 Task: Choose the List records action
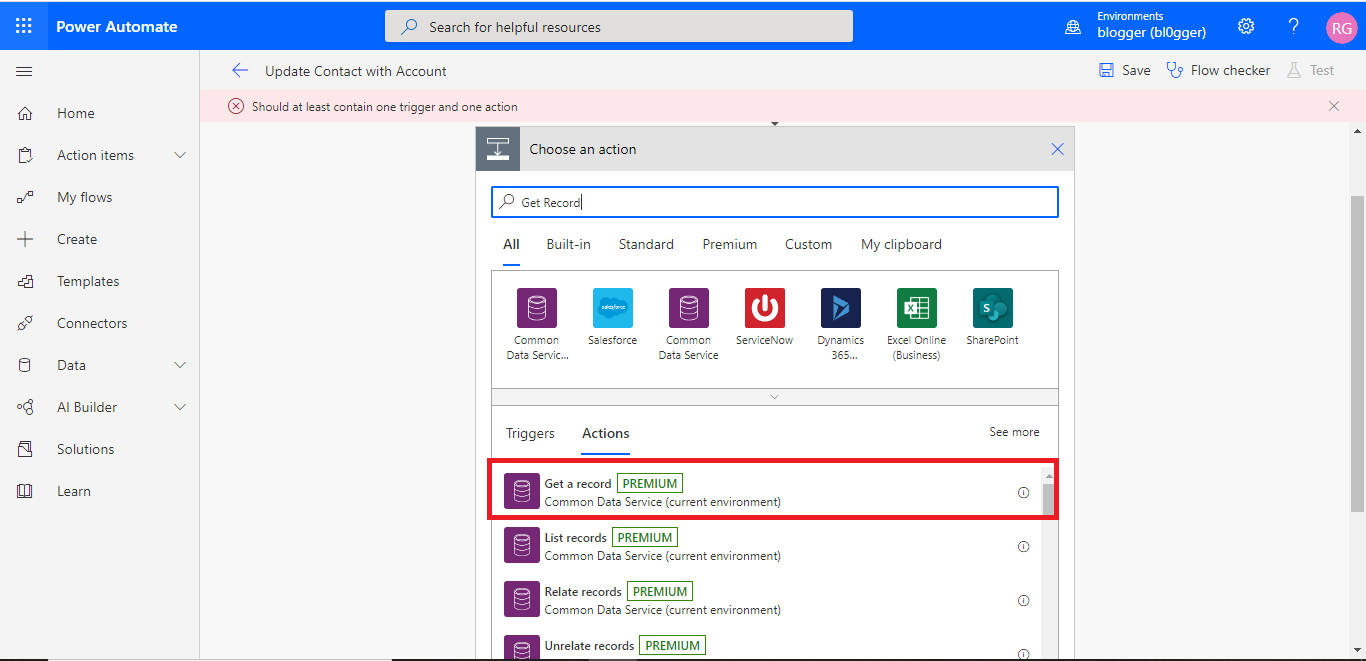pos(766,546)
